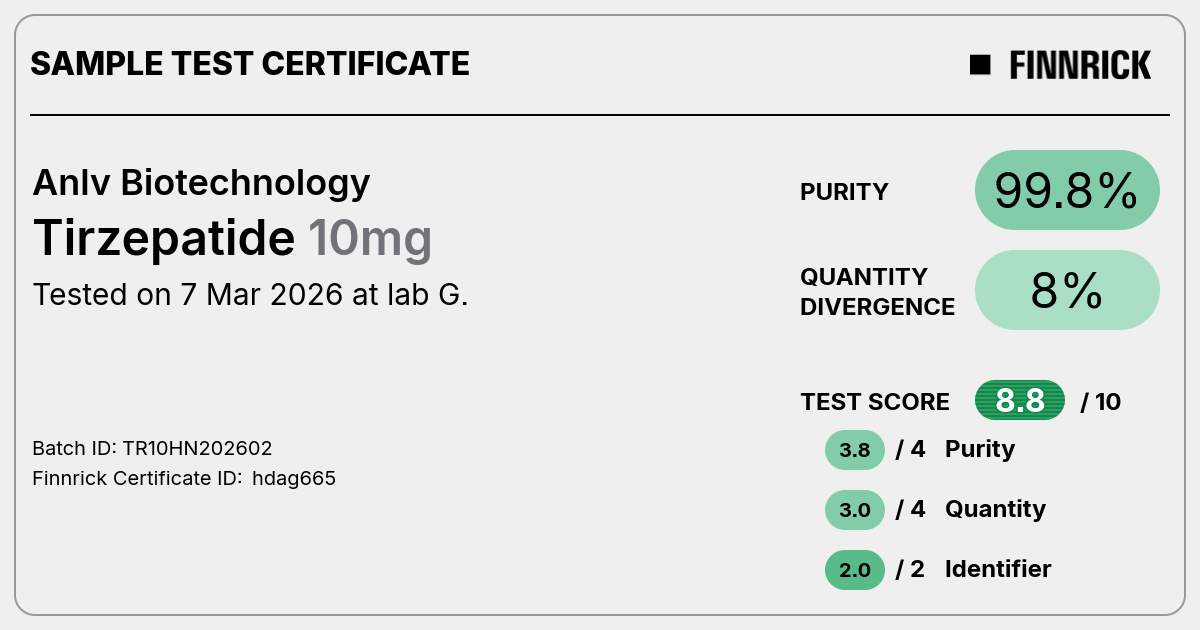Click the TEST SCORE label
The width and height of the screenshot is (1200, 630).
pos(875,402)
